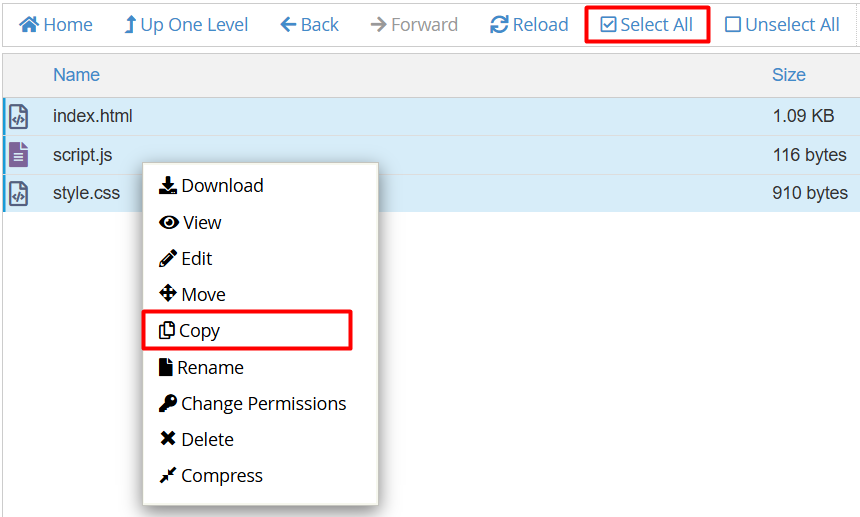
Task: Go Back using the toolbar label
Action: (x=320, y=25)
